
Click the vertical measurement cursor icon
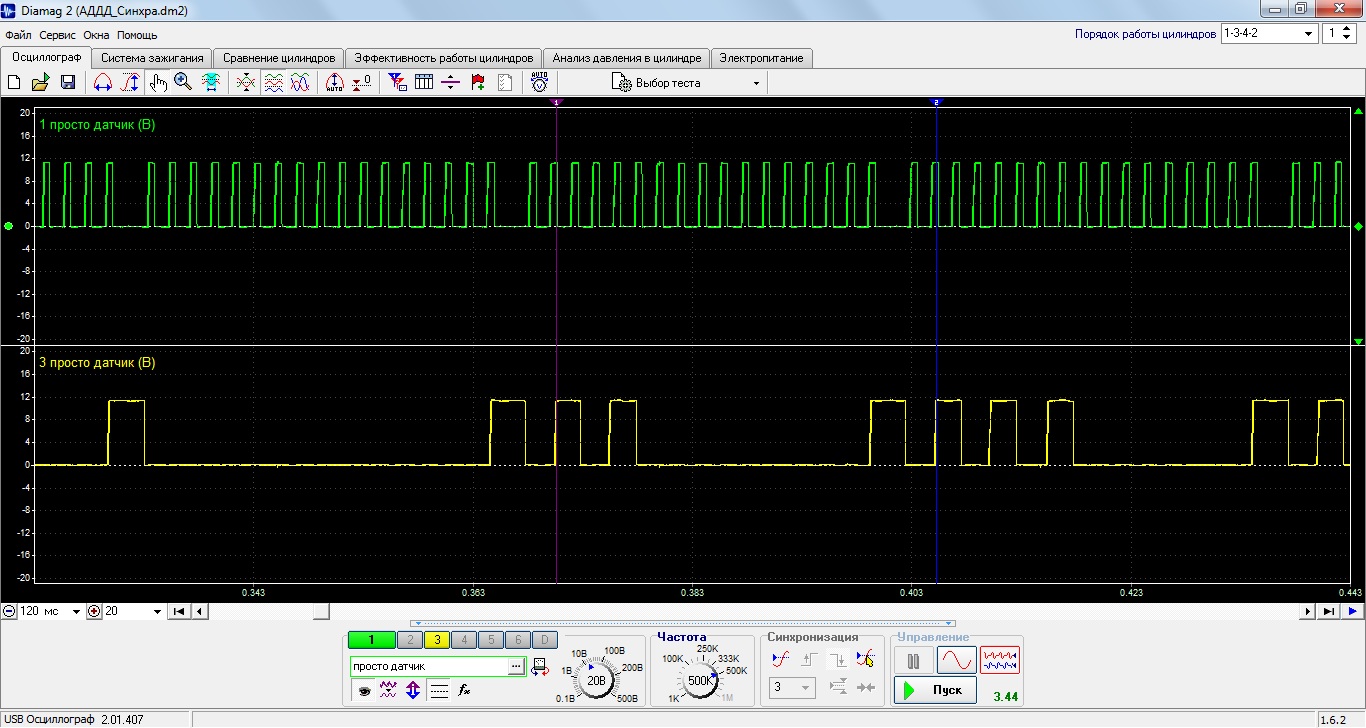click(x=130, y=83)
